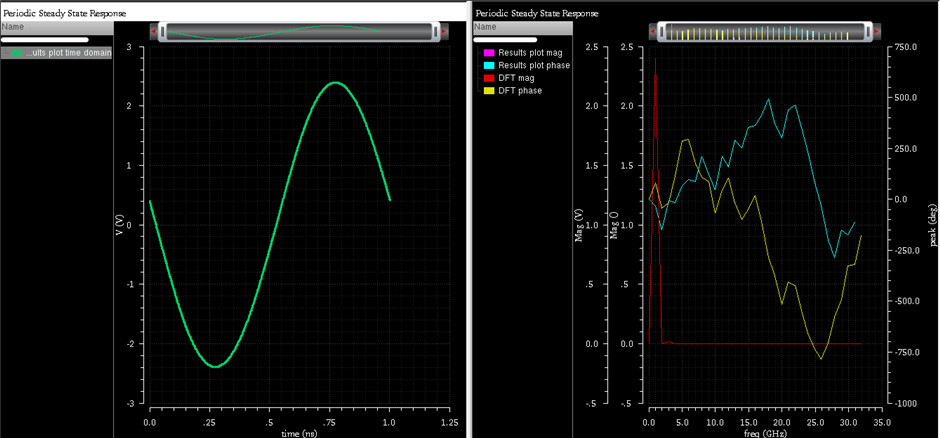940x438 pixels.
Task: Select the green time domain trace swatch
Action: click(17, 53)
